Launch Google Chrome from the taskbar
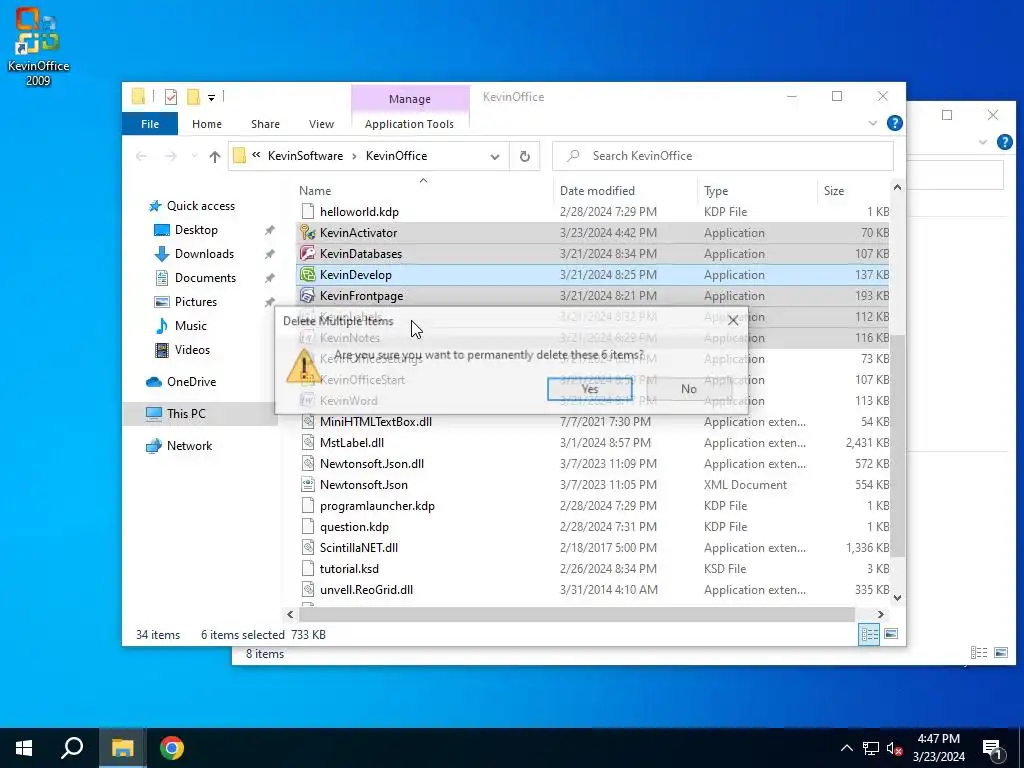This screenshot has height=768, width=1024. point(172,748)
